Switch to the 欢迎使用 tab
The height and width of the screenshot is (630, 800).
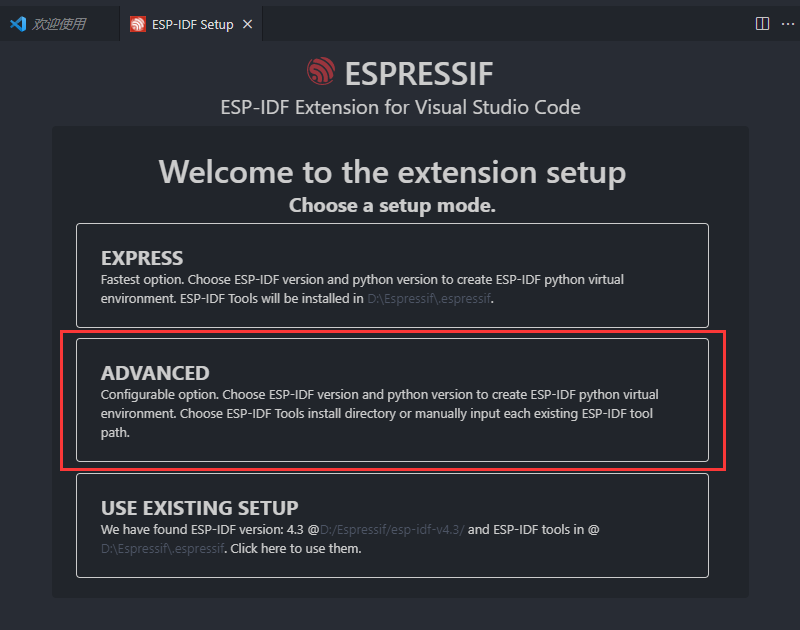[59, 24]
